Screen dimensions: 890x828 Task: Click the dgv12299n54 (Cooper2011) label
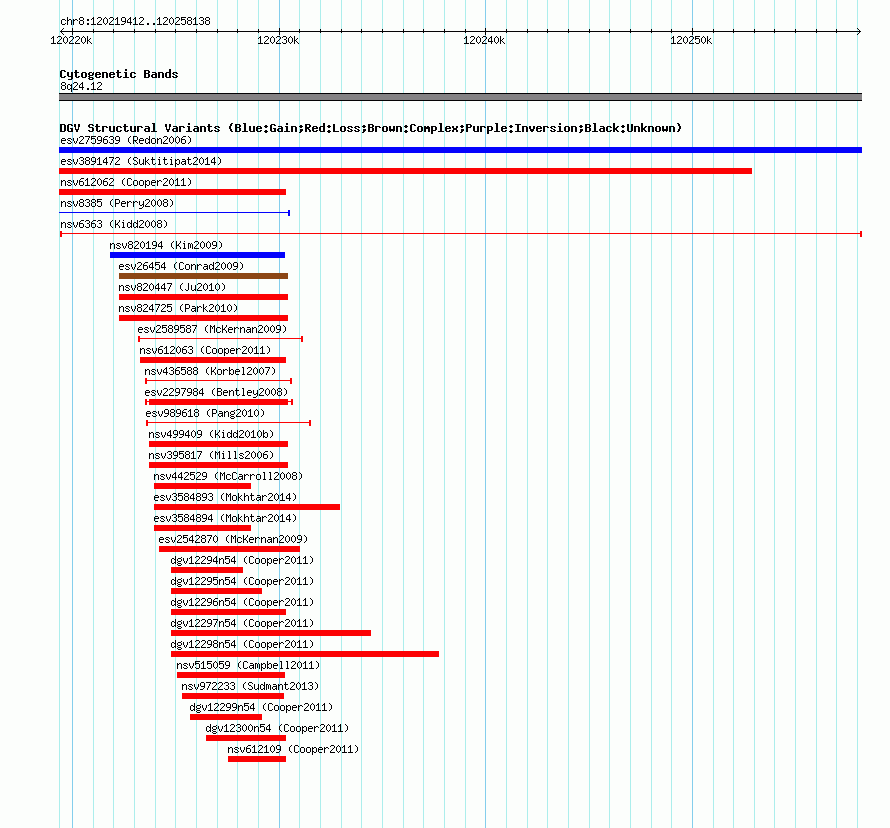[261, 707]
